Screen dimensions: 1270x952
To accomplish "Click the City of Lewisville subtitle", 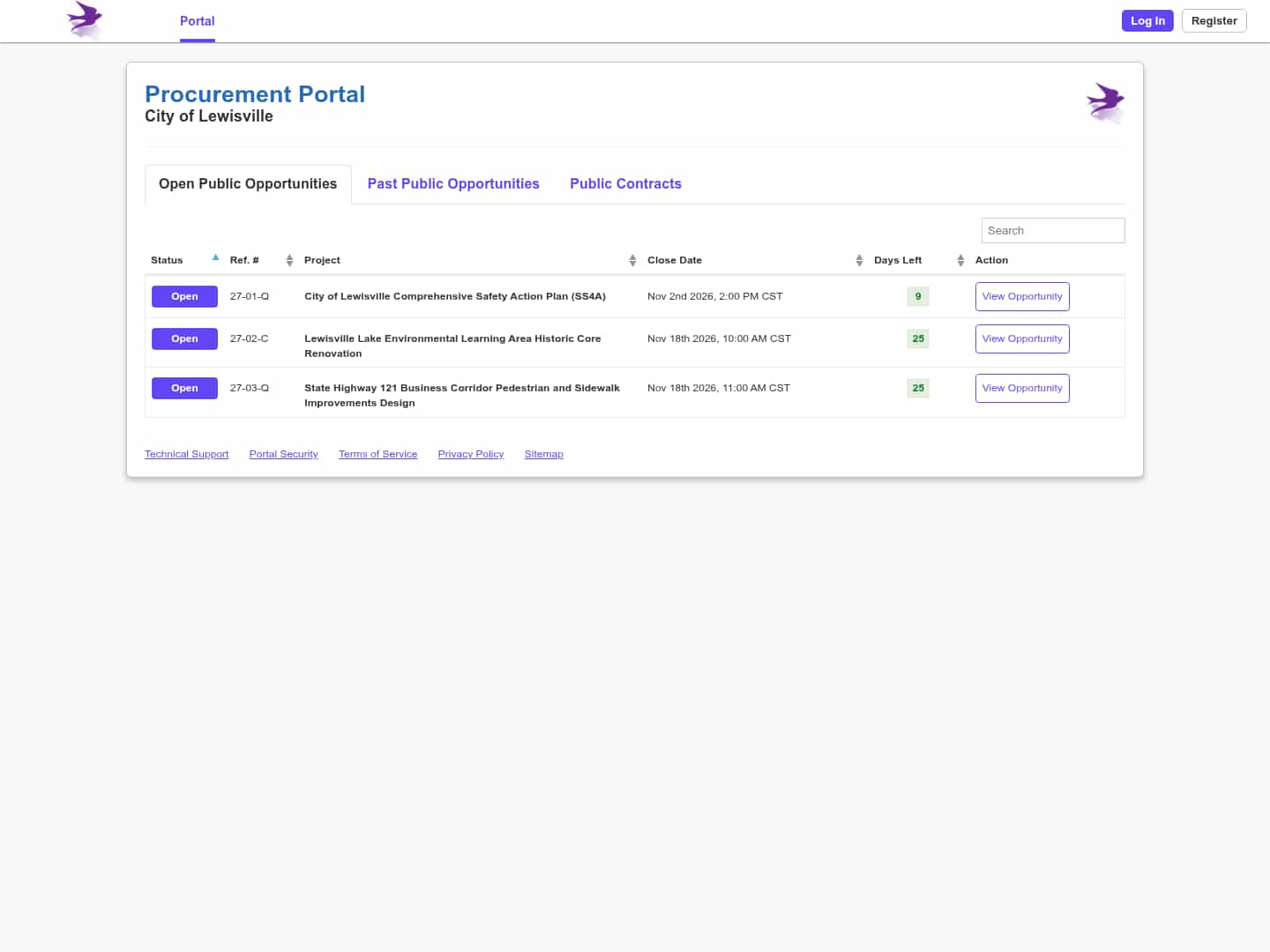I will pos(209,116).
